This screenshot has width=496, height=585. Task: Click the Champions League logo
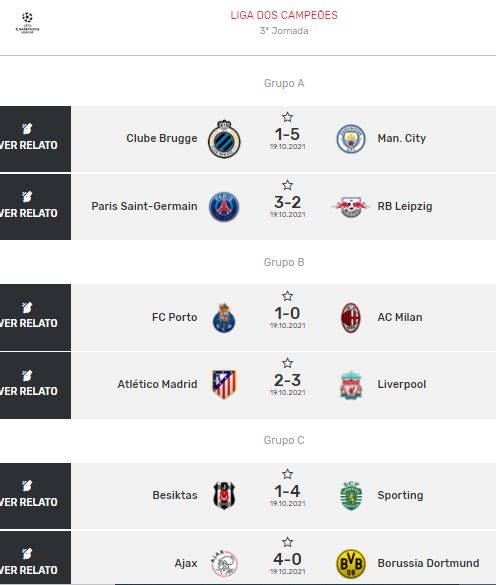27,23
